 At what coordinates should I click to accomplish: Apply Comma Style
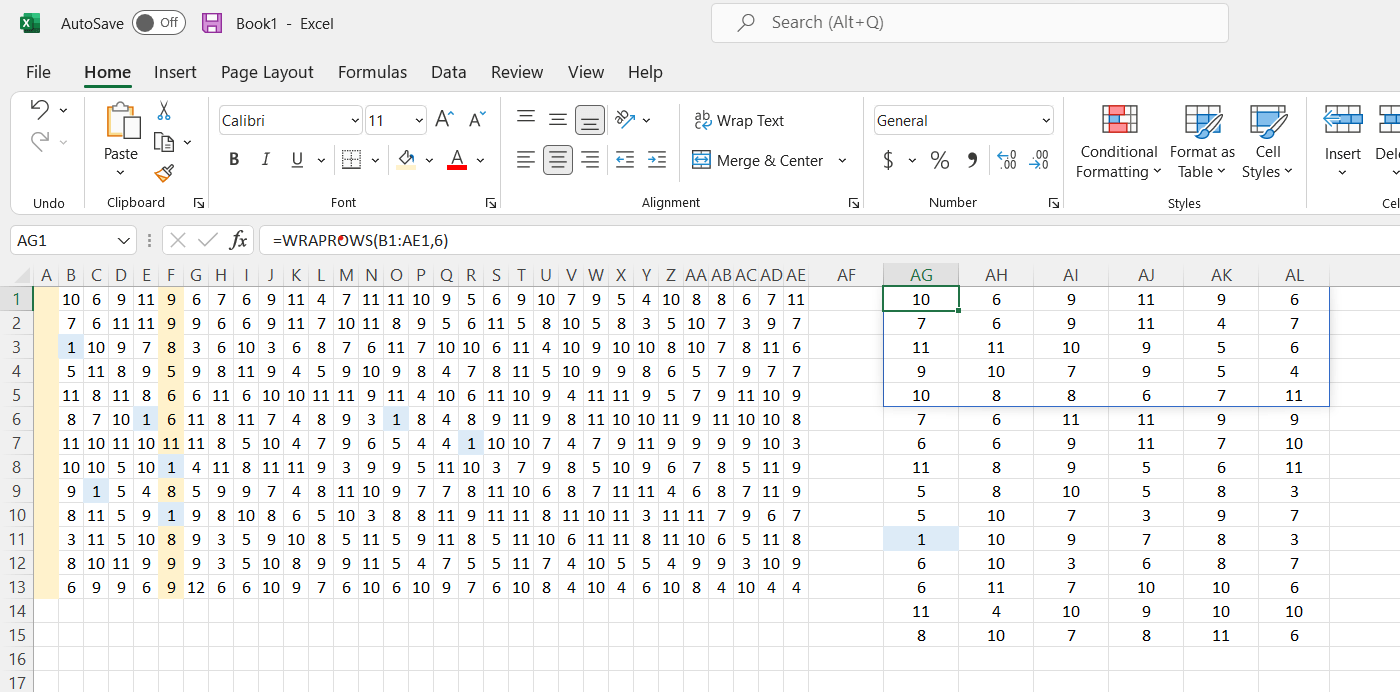tap(972, 160)
